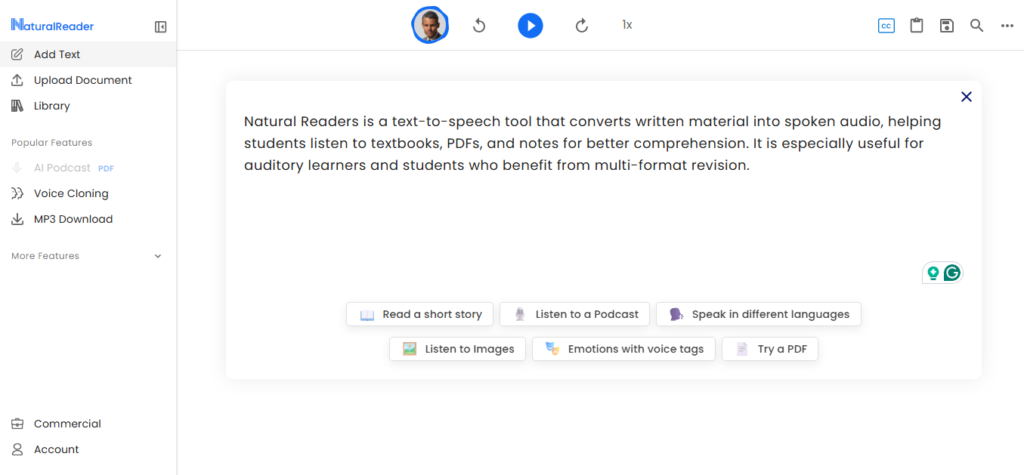
Task: Skip forward with the forward arrow icon
Action: (x=582, y=25)
